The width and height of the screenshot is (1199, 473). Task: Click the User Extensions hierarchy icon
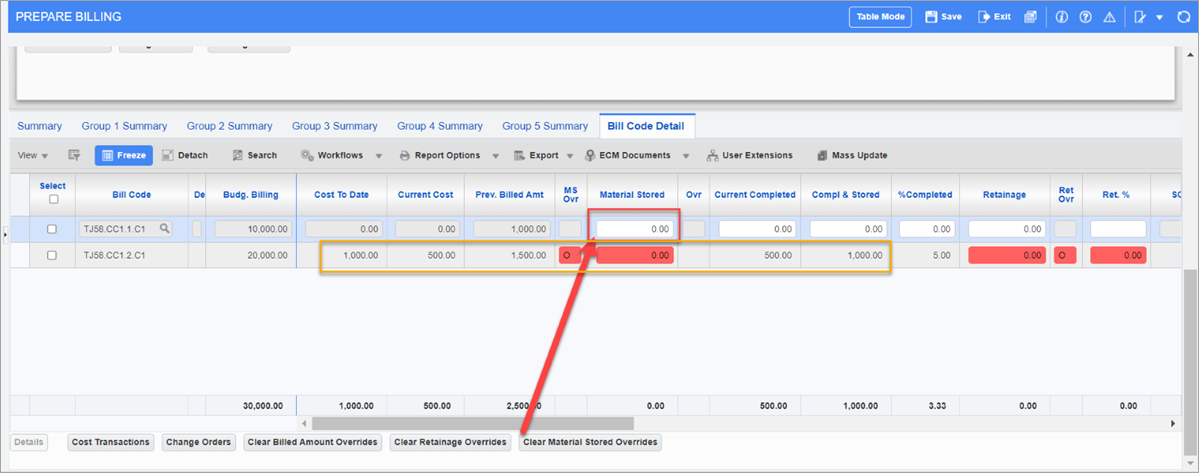pyautogui.click(x=713, y=155)
